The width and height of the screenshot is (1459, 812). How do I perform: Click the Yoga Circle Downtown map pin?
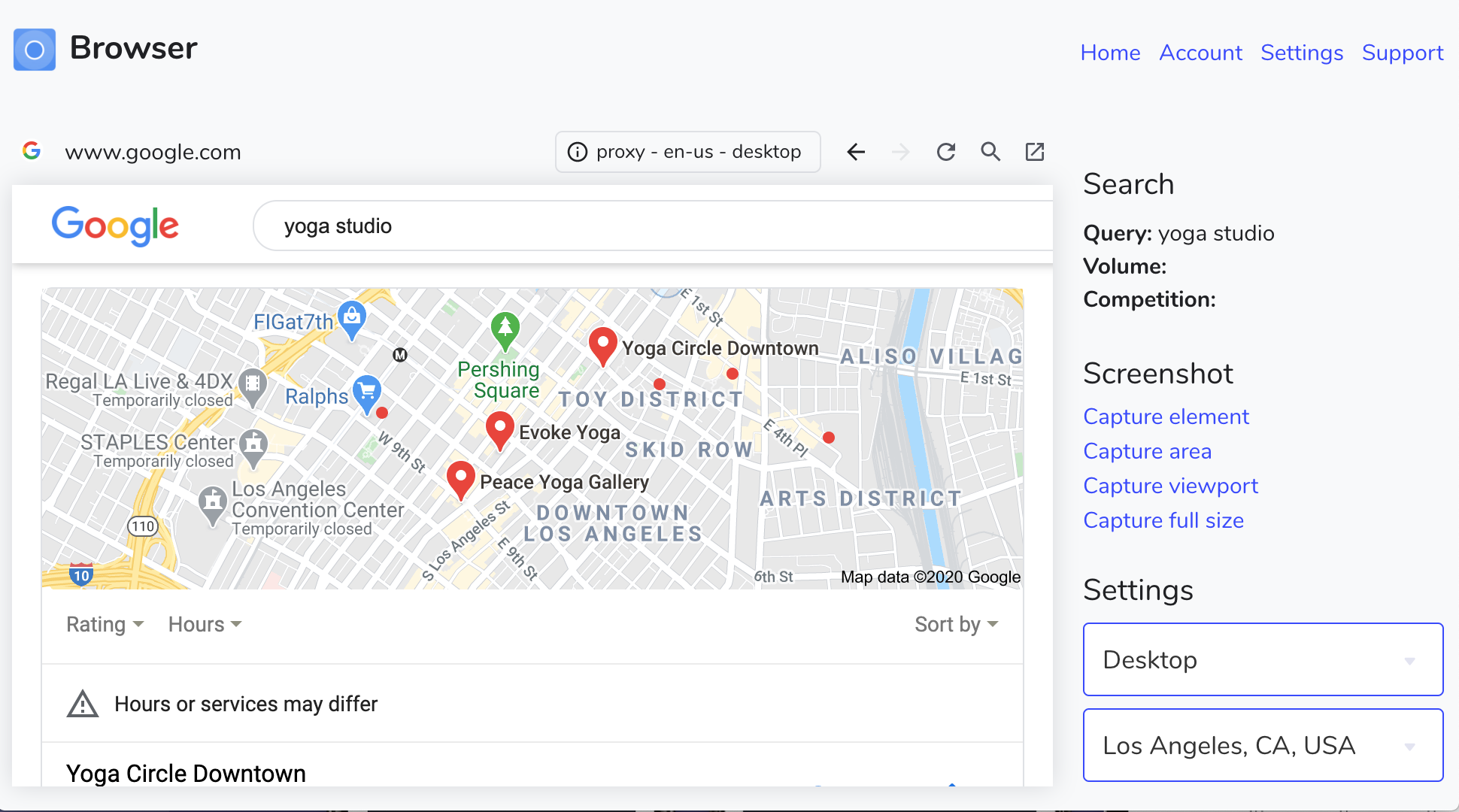[602, 347]
